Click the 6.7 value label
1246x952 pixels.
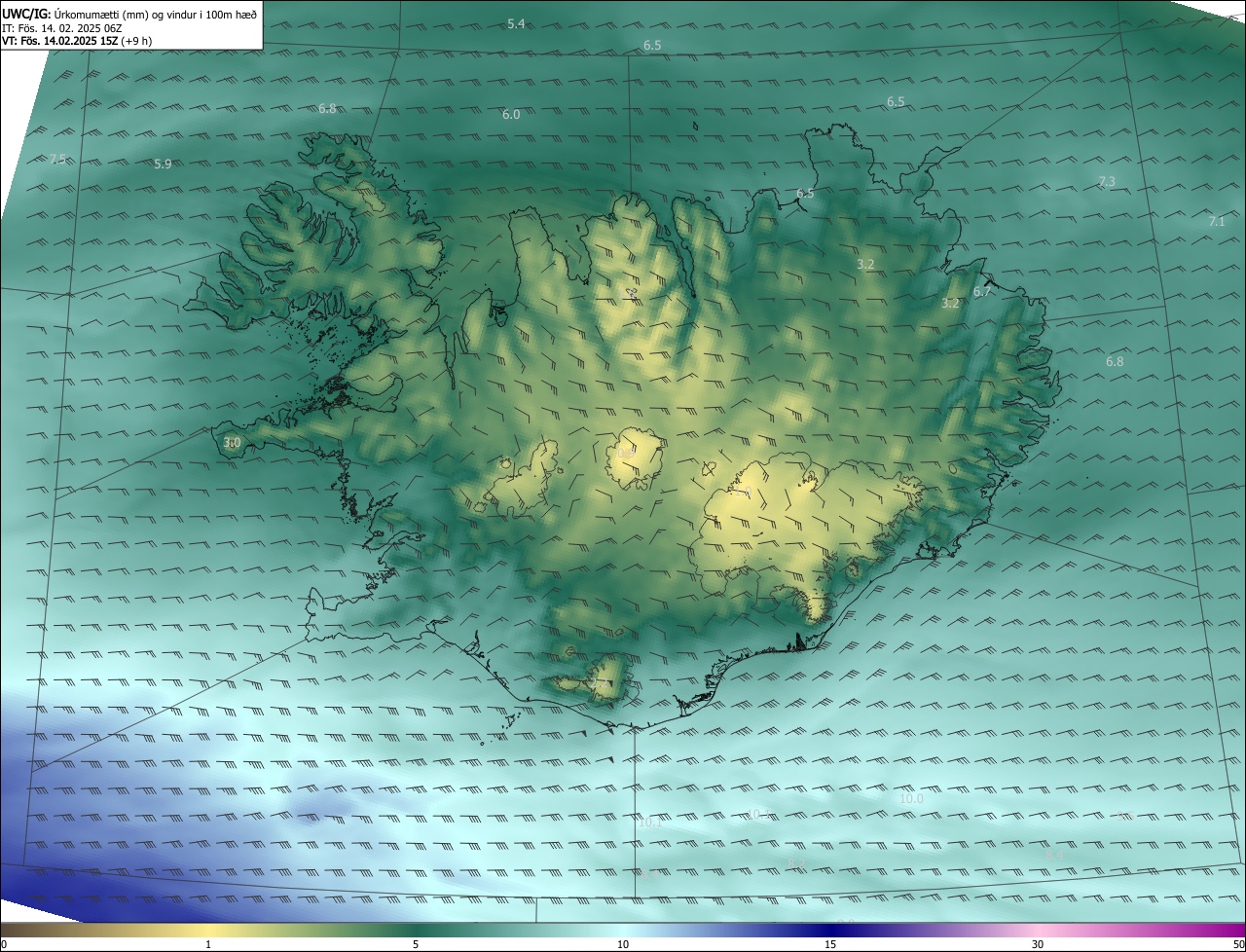click(x=982, y=291)
